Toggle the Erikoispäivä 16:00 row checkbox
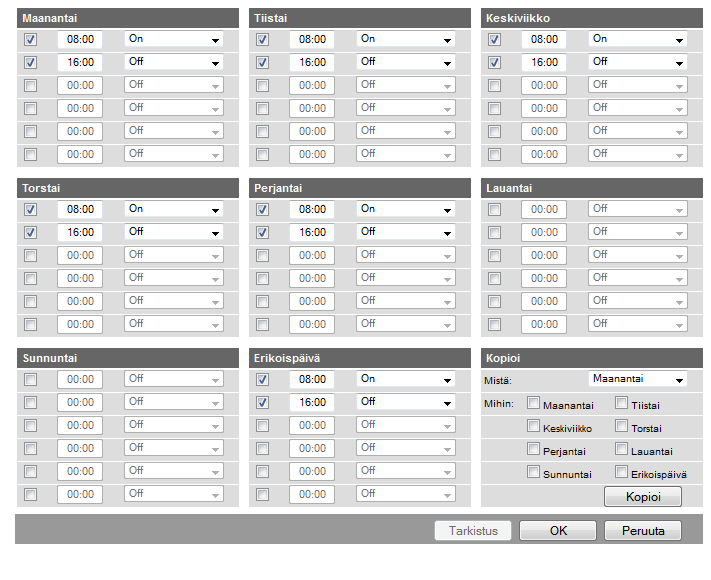 pos(263,403)
